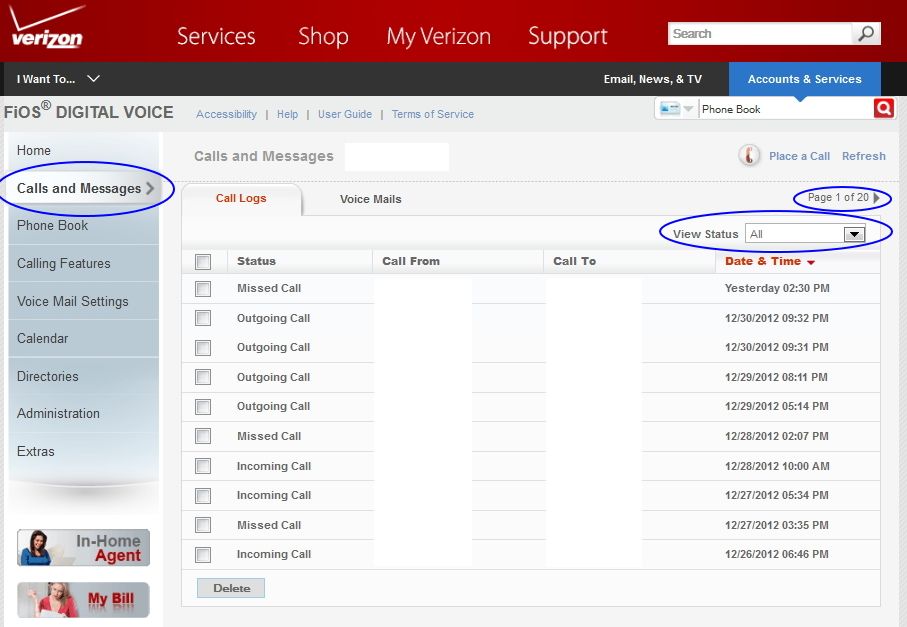
Task: Open the View Status dropdown
Action: (x=853, y=234)
